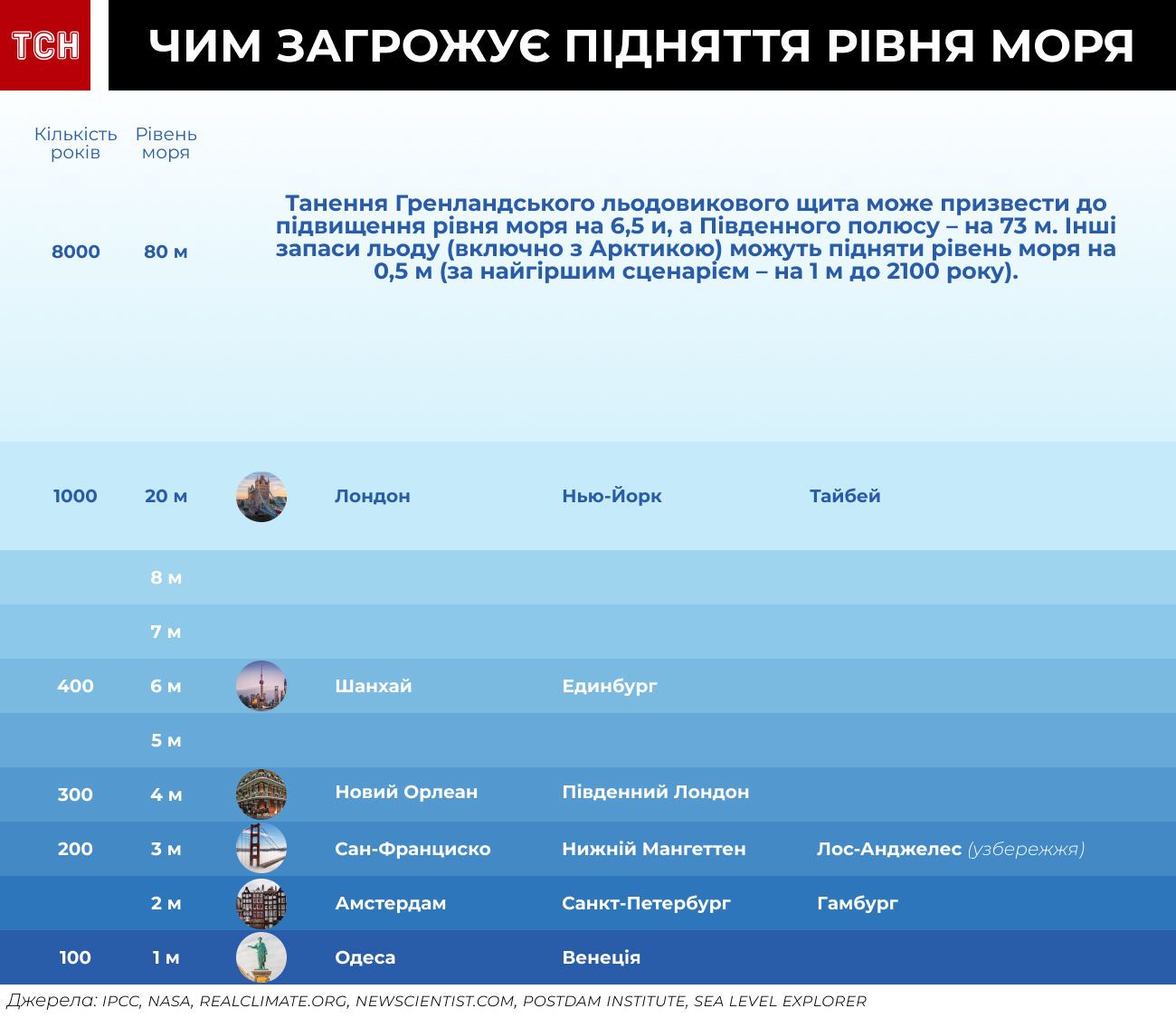Viewport: 1176px width, 1018px height.
Task: Select the city label Тайбей
Action: point(845,496)
